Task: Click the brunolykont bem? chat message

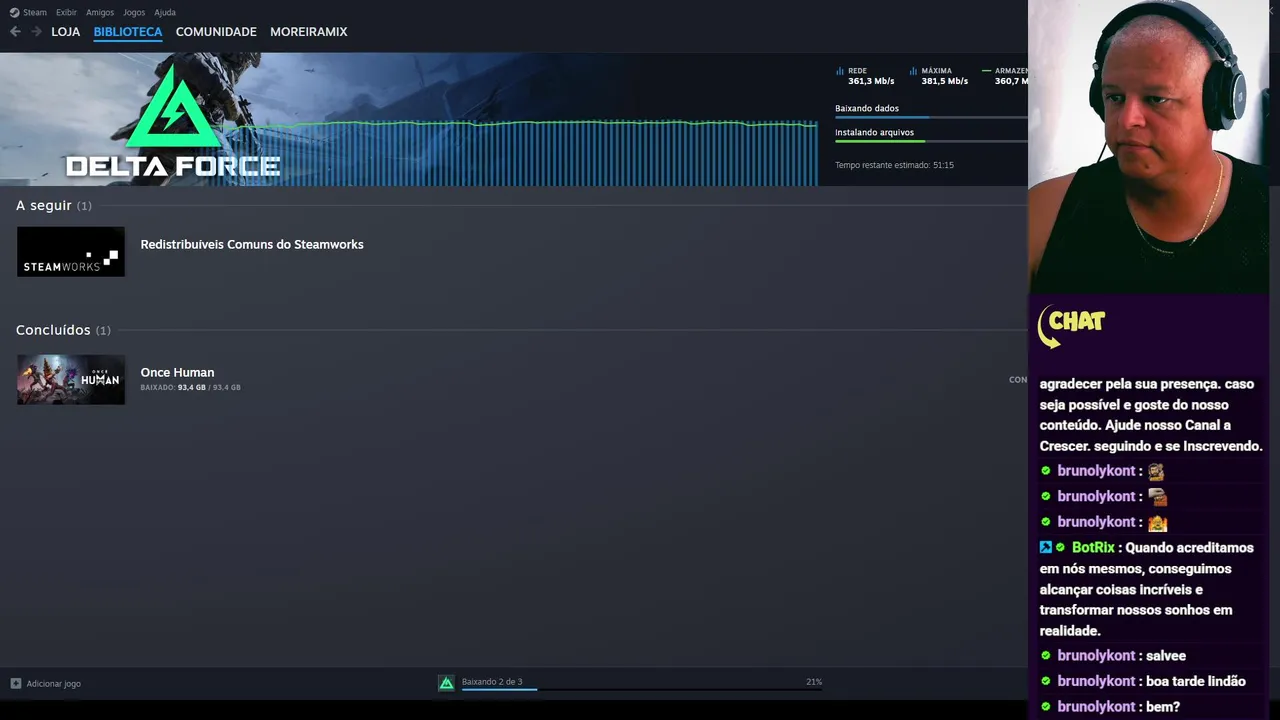Action: tap(1110, 707)
